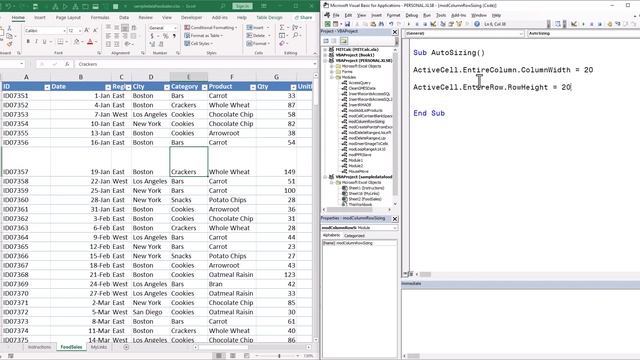Click Reset stop icon in VBA toolbar
Image resolution: width=640 pixels, height=360 pixels.
[x=425, y=24]
